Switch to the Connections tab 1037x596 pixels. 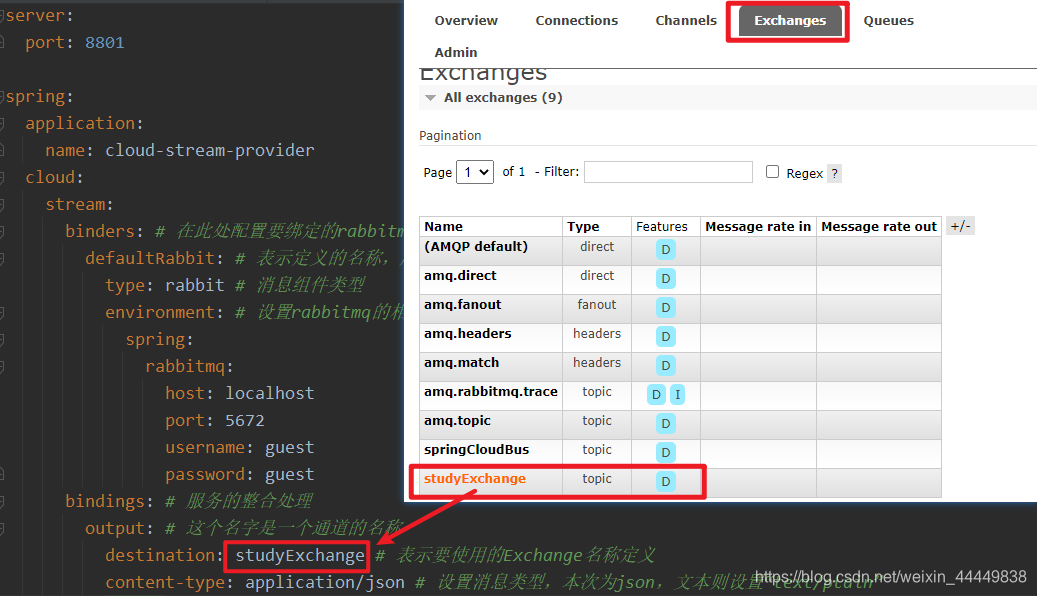[577, 21]
